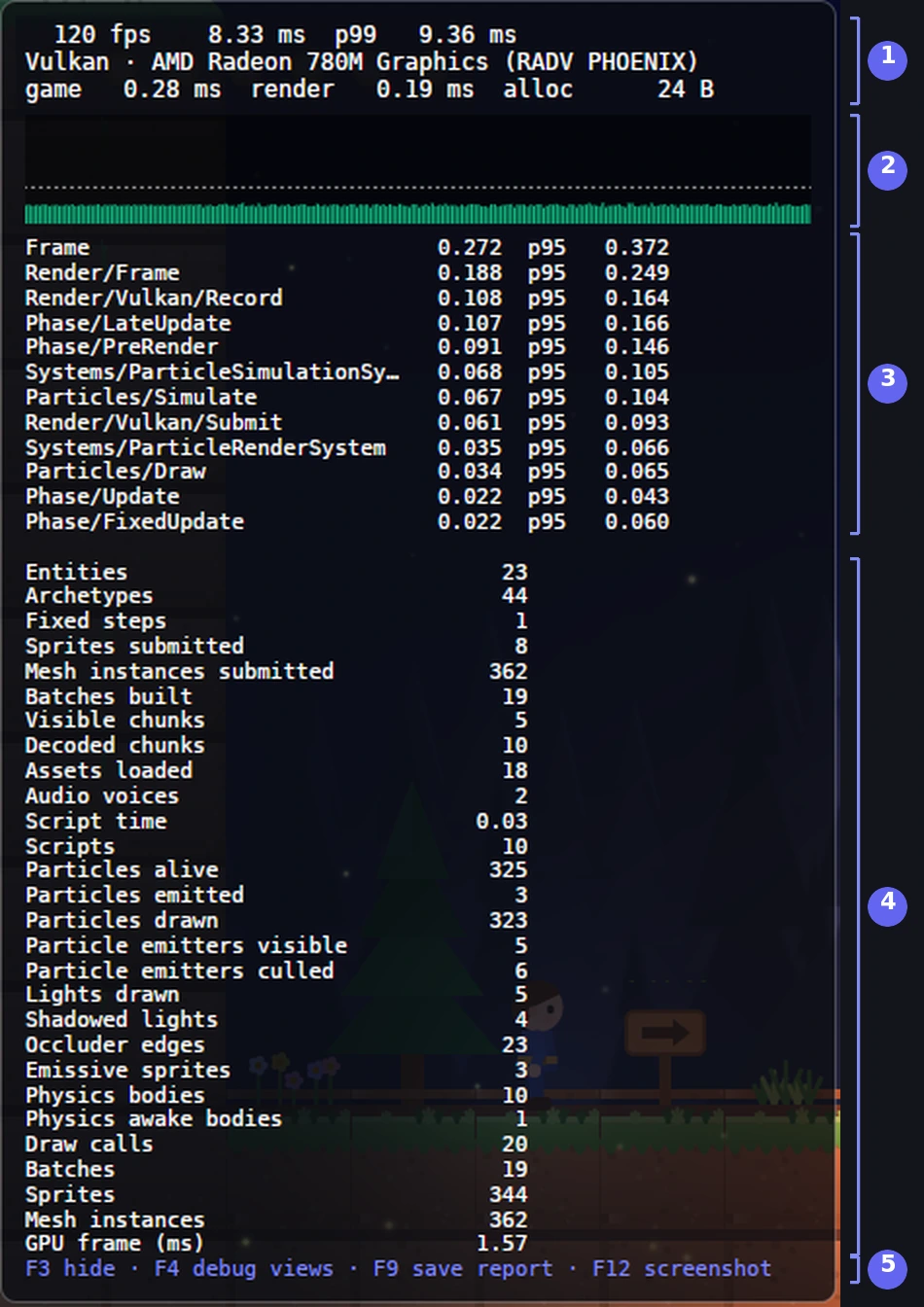Image resolution: width=924 pixels, height=1307 pixels.
Task: Select the Vulkan AMD Radeon 780M adapter line
Action: pyautogui.click(x=362, y=62)
